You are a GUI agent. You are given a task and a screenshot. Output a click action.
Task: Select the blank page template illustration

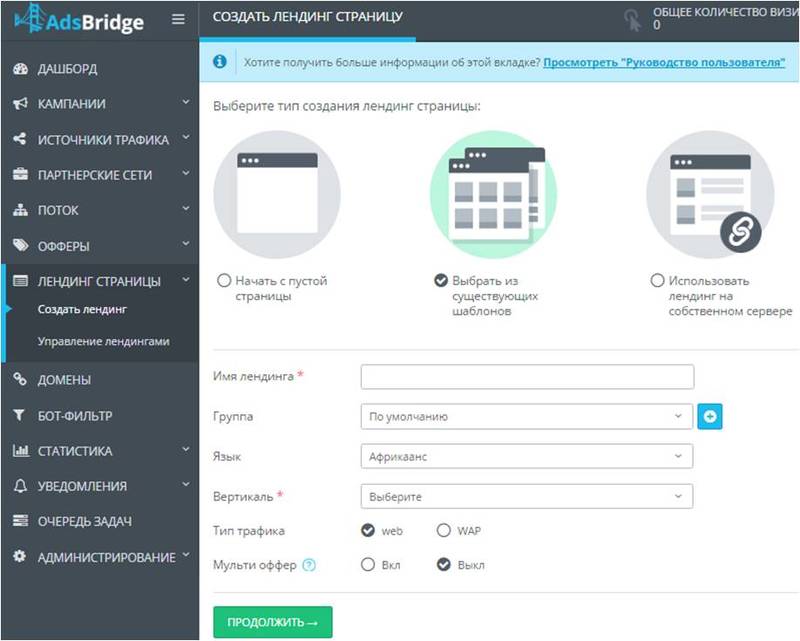[x=277, y=194]
